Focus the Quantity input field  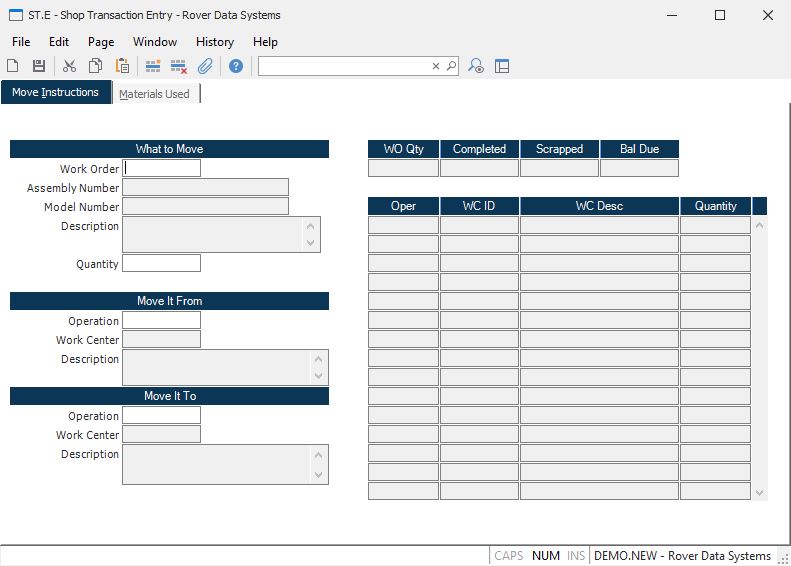coord(161,264)
